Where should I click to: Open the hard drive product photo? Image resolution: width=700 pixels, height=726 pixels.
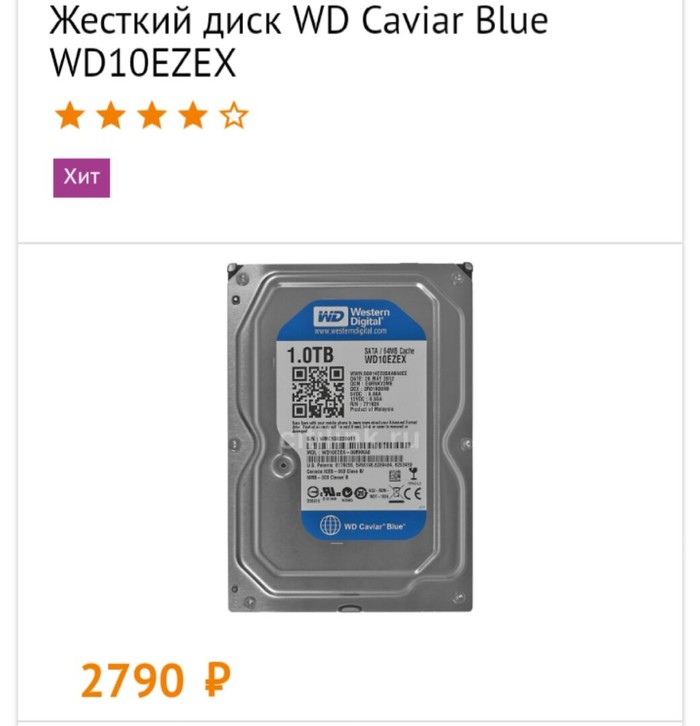point(350,437)
